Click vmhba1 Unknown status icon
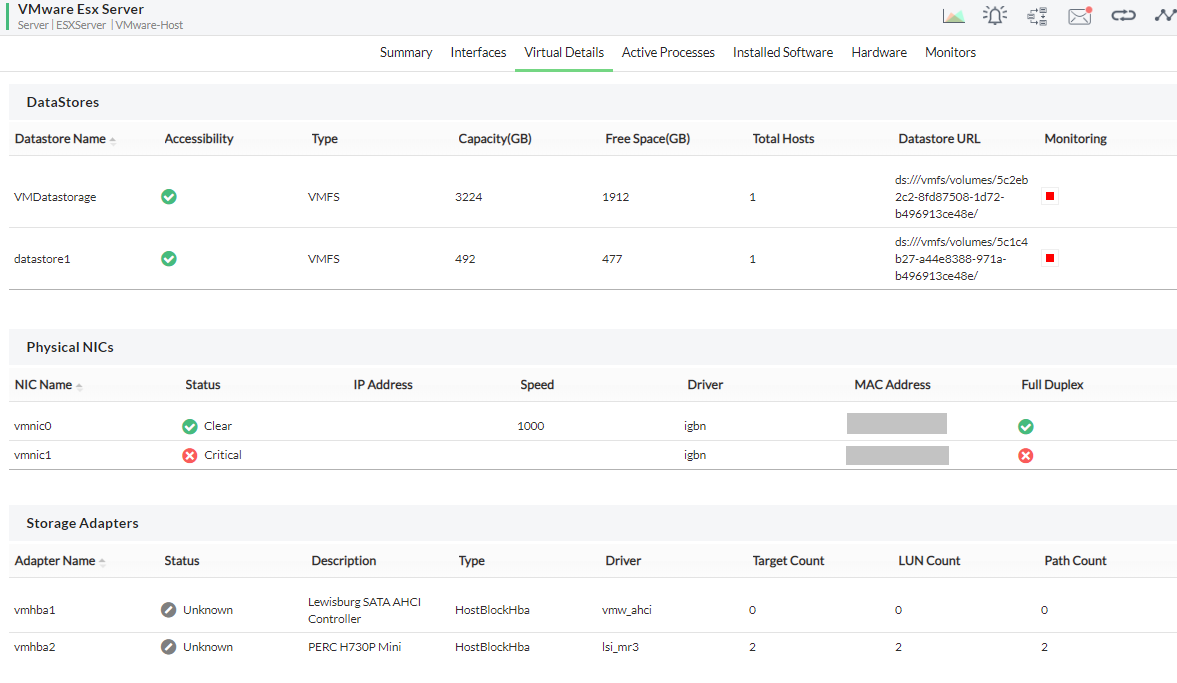 169,609
